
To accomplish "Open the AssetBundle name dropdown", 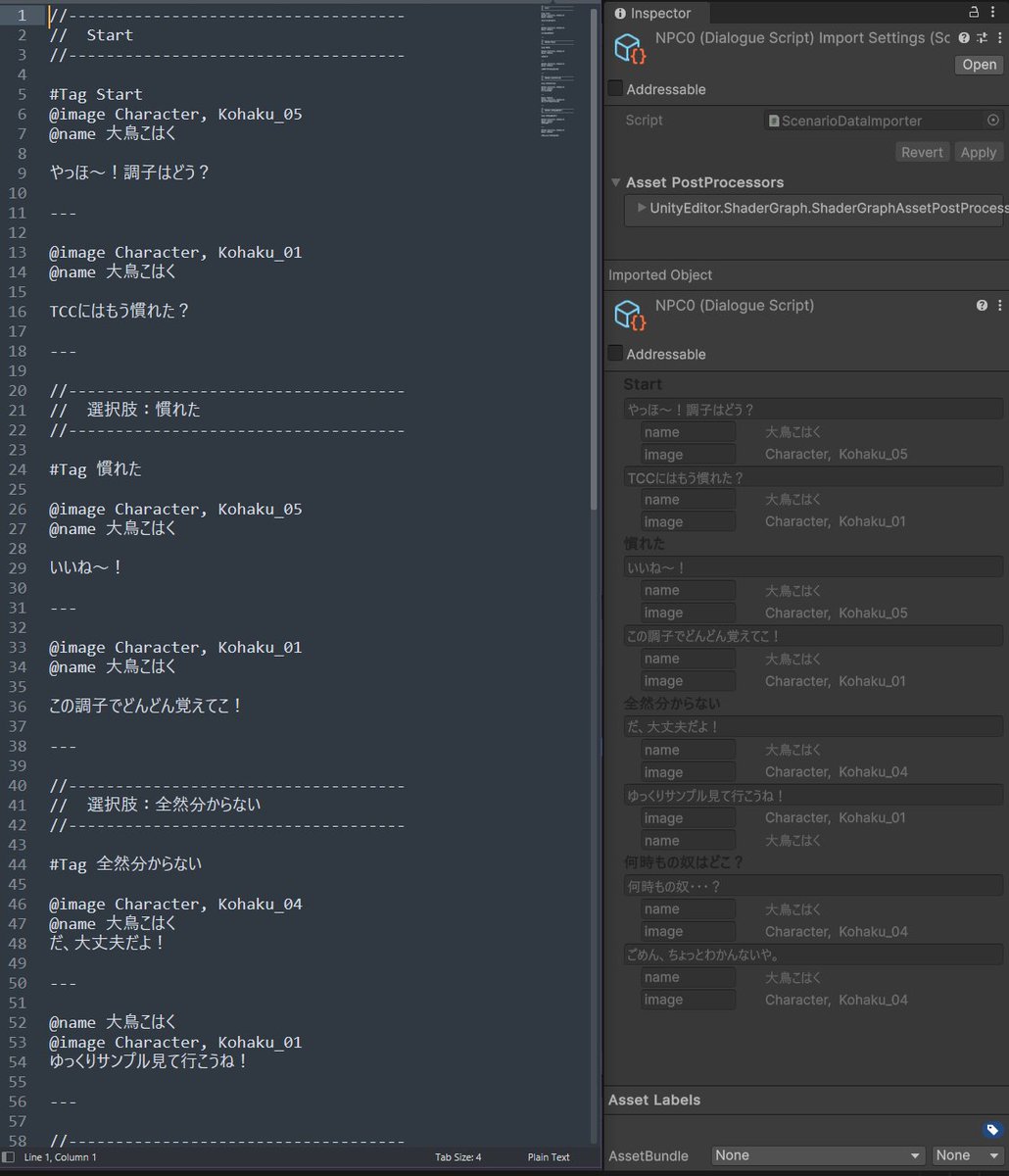I will tap(818, 1155).
